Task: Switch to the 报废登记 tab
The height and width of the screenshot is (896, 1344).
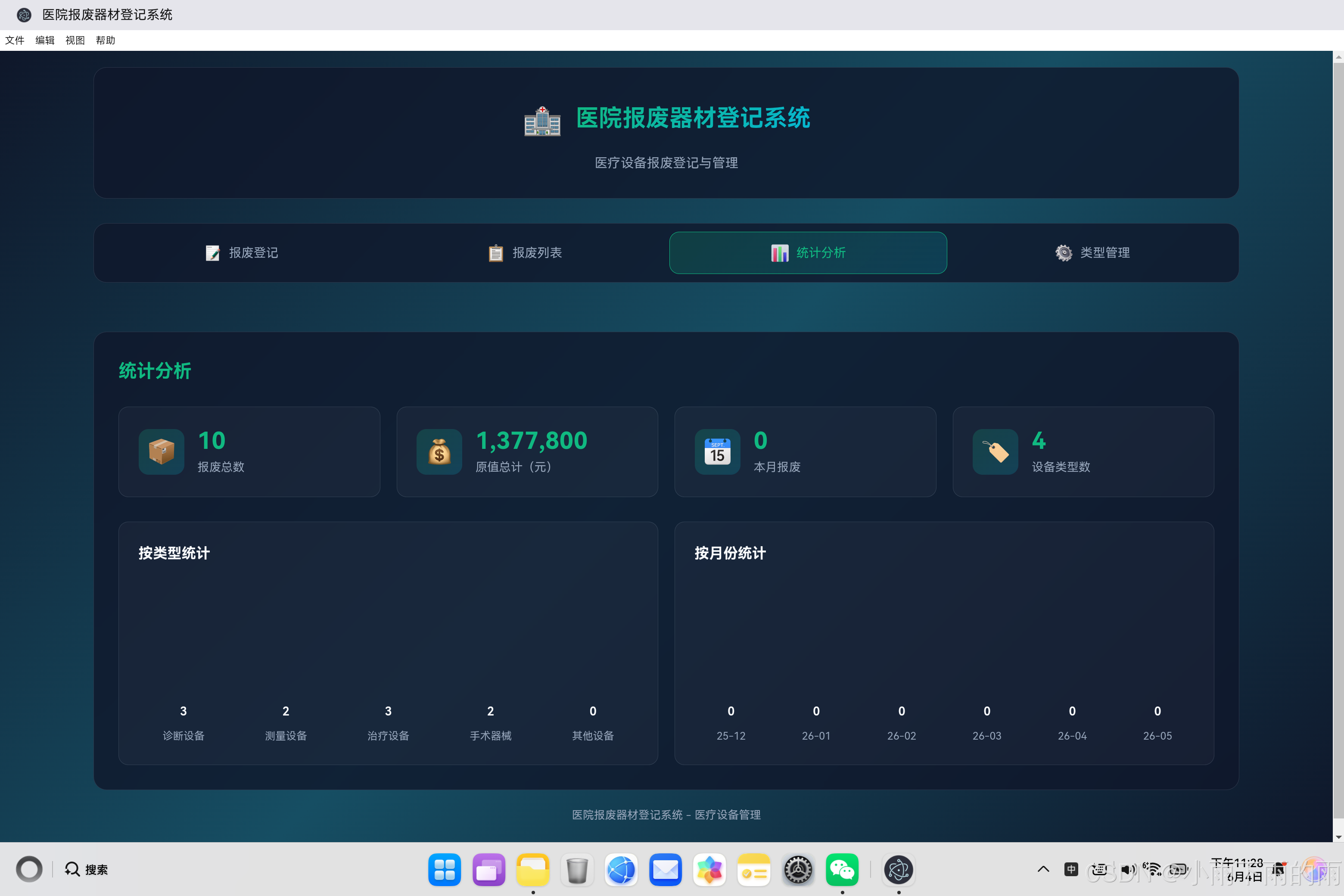Action: (x=242, y=252)
